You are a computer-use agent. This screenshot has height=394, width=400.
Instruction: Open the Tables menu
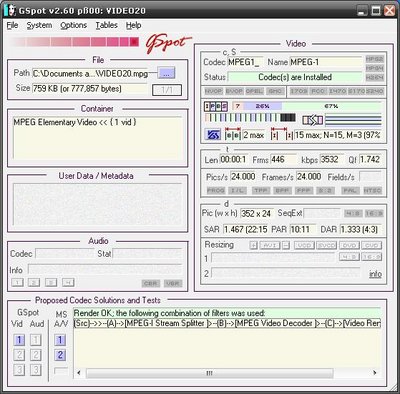click(107, 25)
